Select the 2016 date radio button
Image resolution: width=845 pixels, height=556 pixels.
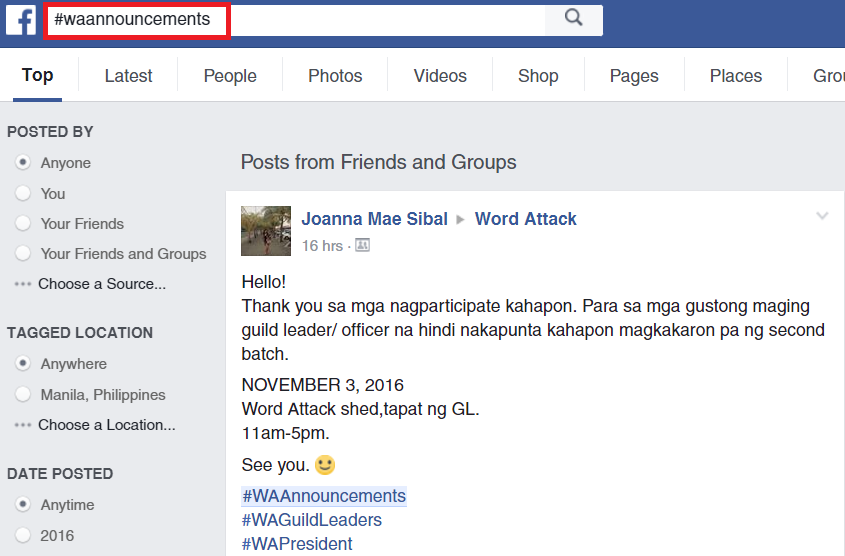[x=23, y=535]
